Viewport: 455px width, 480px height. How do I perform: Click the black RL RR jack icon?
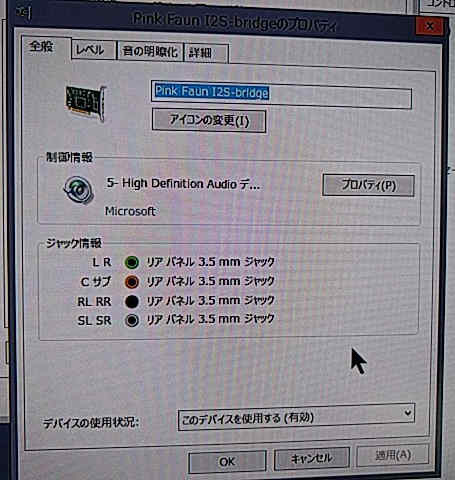tap(132, 301)
